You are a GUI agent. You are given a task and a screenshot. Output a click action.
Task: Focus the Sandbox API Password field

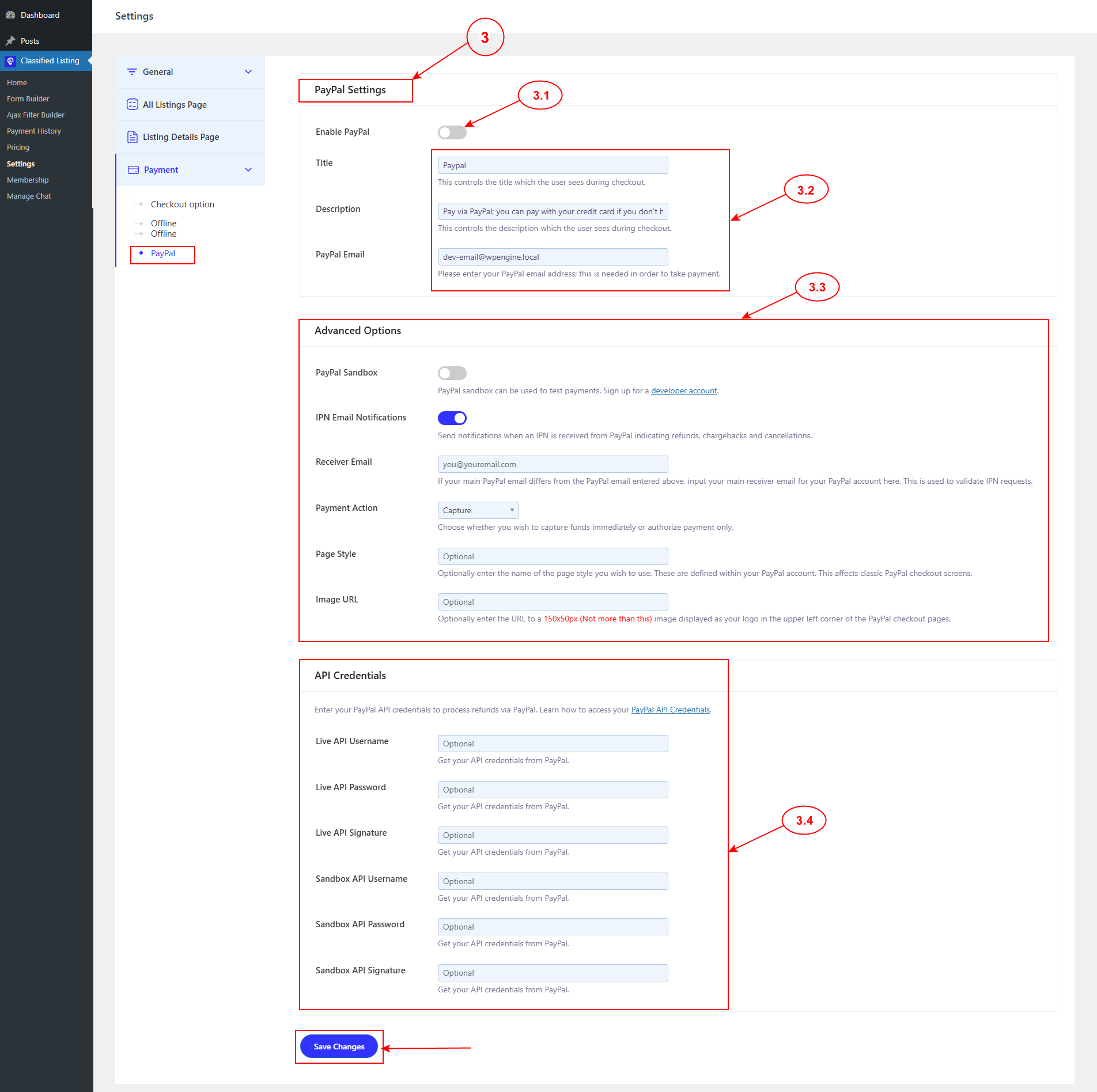(x=553, y=927)
